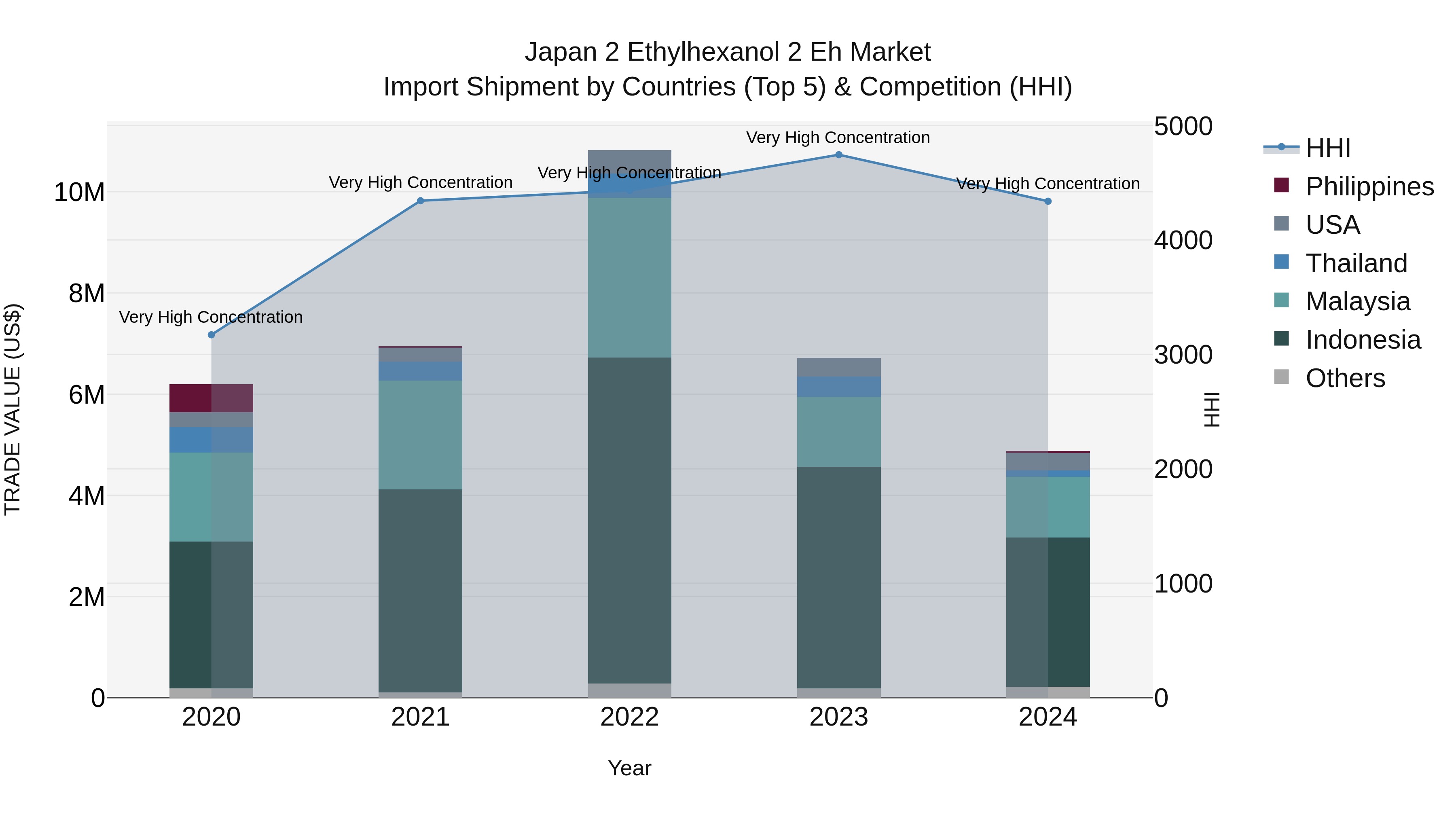Image resolution: width=1456 pixels, height=819 pixels.
Task: Click the Malaysia legend swatch
Action: point(1281,300)
